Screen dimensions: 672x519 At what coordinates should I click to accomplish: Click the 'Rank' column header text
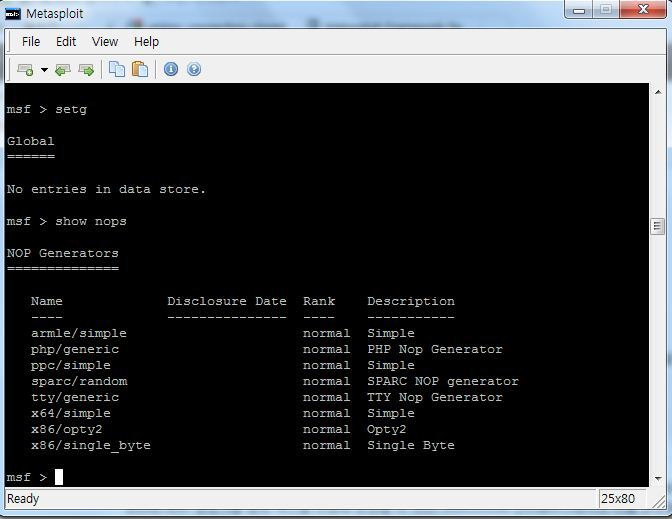point(319,301)
